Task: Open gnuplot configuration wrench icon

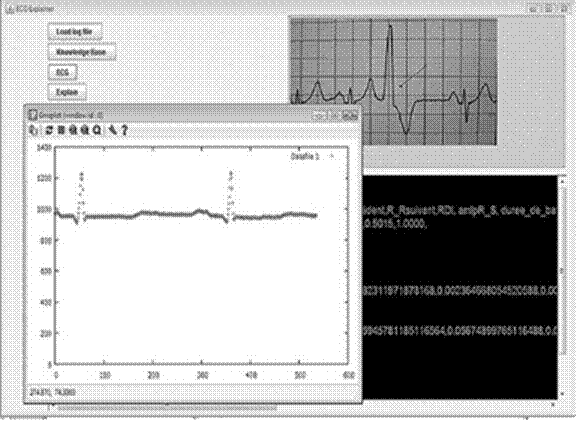Action: tap(113, 130)
